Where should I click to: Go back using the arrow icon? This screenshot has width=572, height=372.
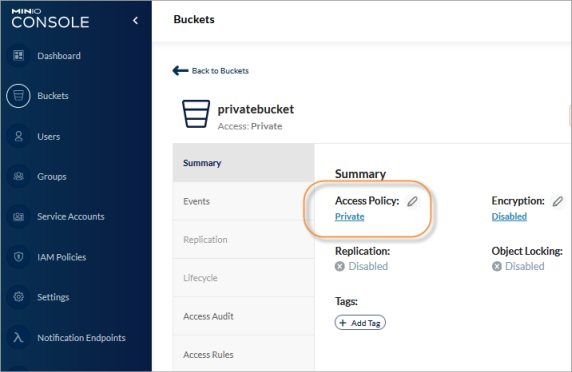coord(180,70)
